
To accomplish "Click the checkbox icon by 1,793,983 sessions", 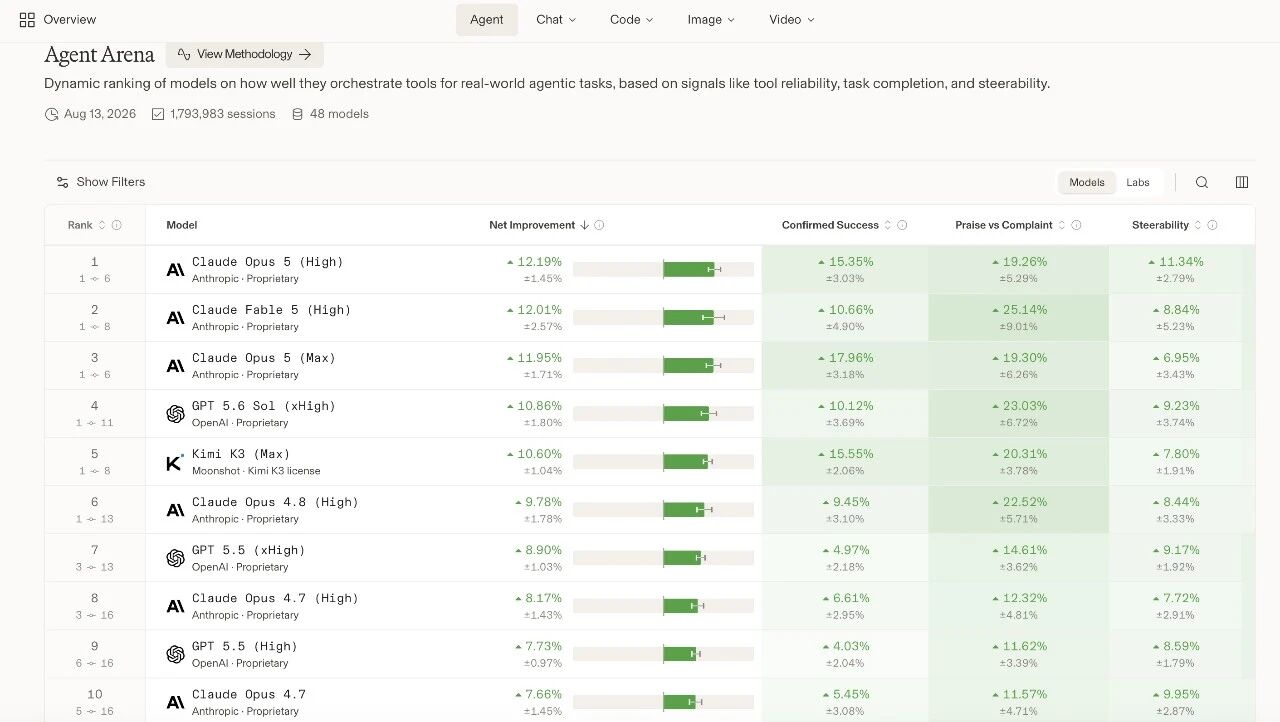I will pyautogui.click(x=158, y=115).
